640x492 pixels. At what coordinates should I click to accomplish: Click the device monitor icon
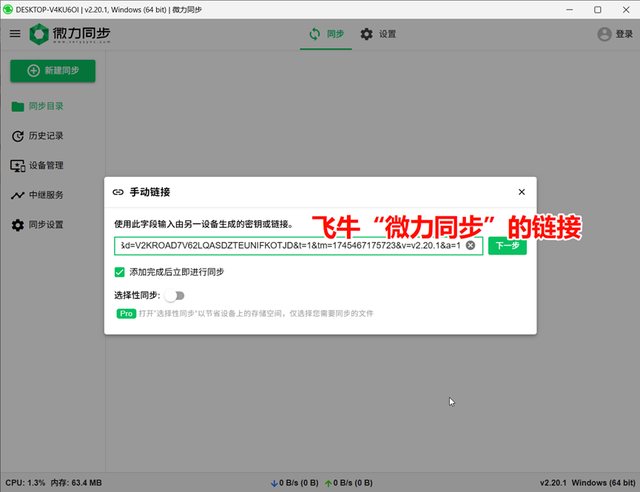pos(18,166)
